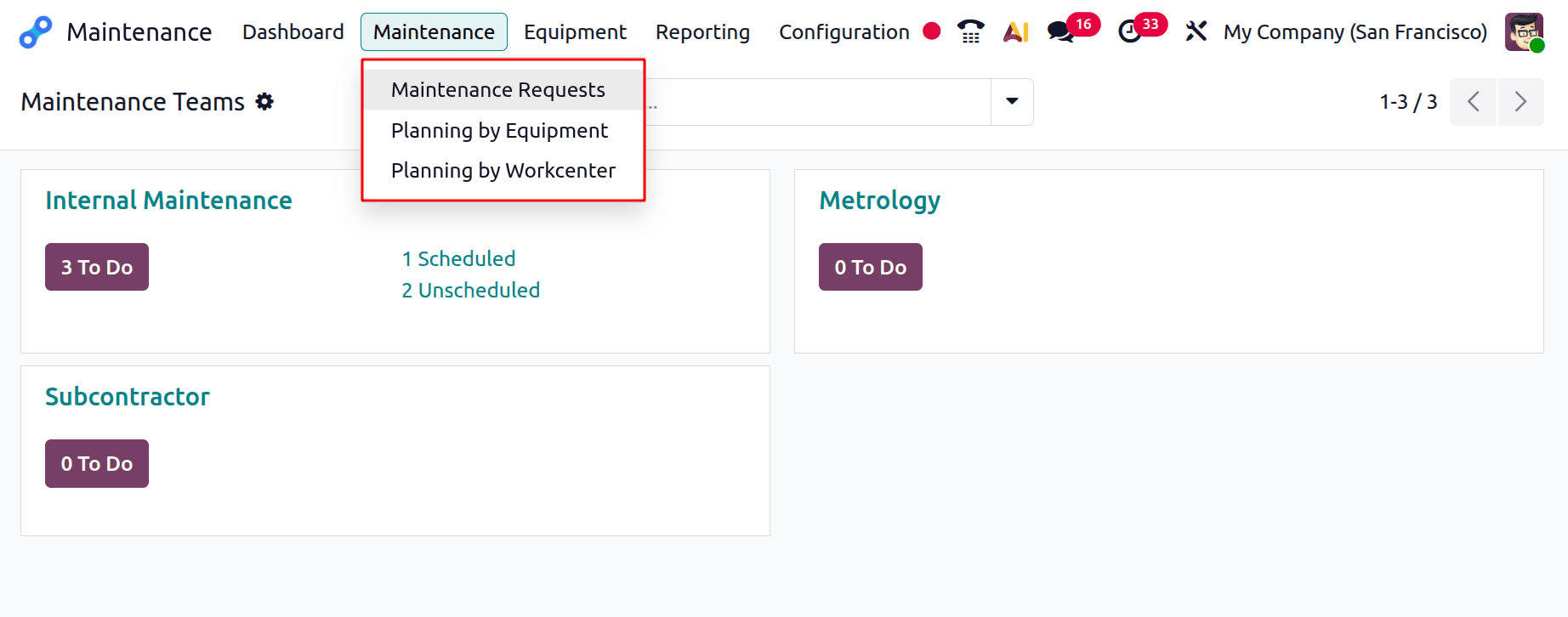Click the red recording status dot
Screen dimensions: 1568x617
932,31
